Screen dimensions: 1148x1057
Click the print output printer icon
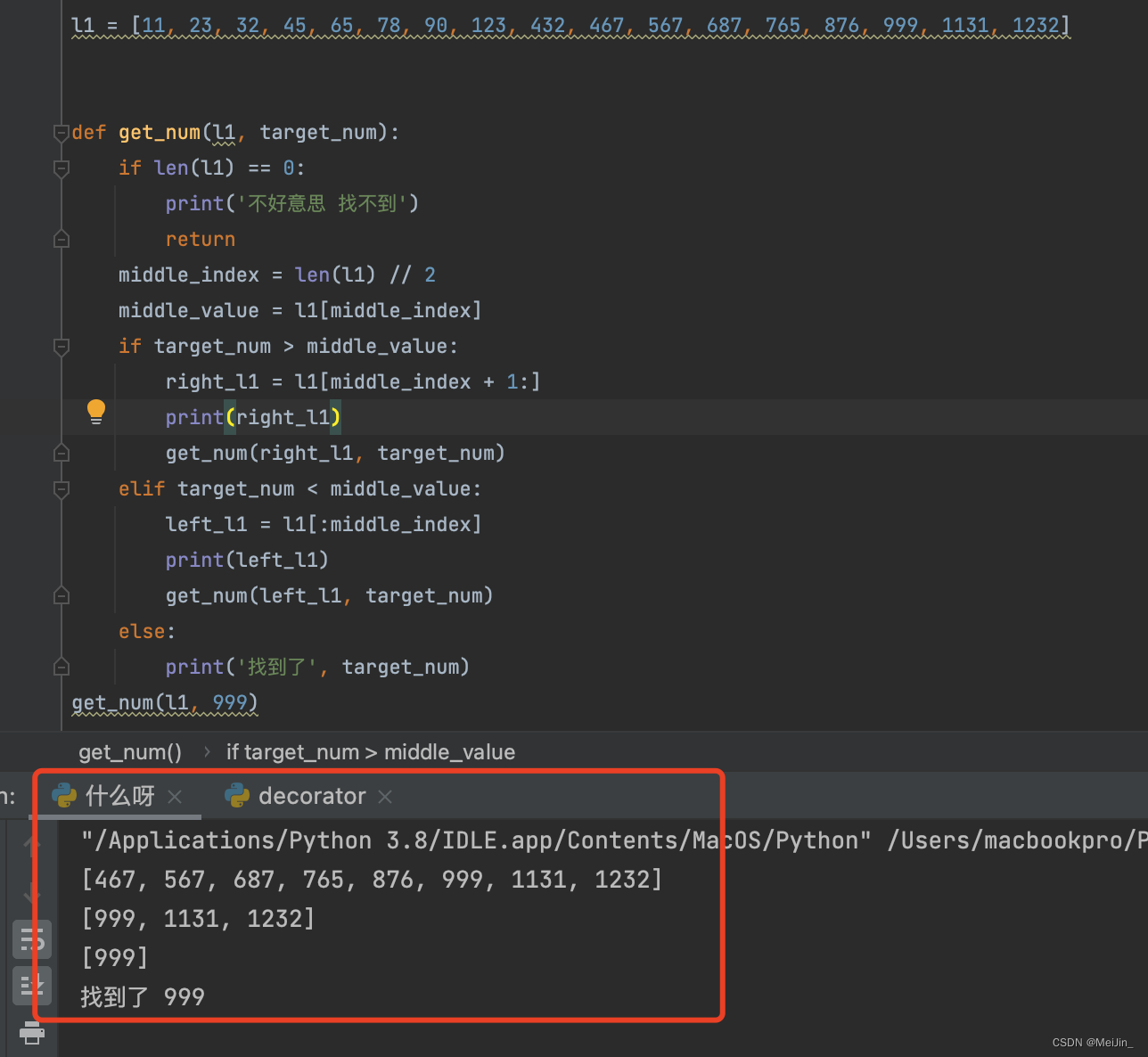click(x=31, y=1032)
